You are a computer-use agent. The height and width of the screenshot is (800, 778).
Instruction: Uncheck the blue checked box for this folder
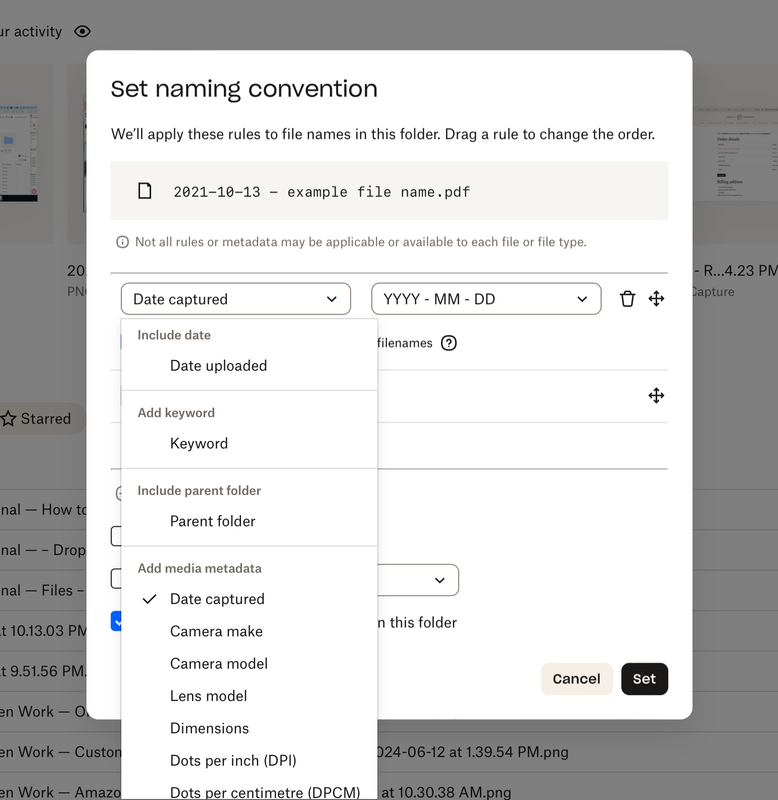(116, 622)
